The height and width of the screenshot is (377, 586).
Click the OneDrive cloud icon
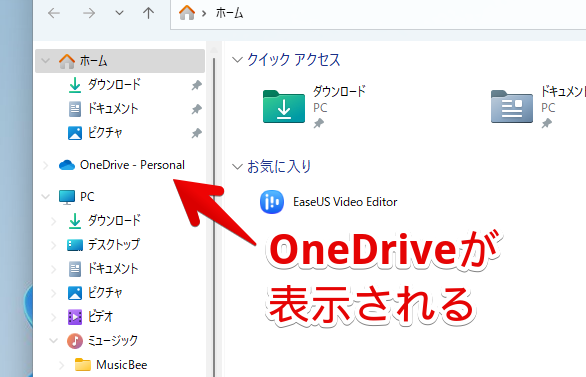[x=67, y=165]
